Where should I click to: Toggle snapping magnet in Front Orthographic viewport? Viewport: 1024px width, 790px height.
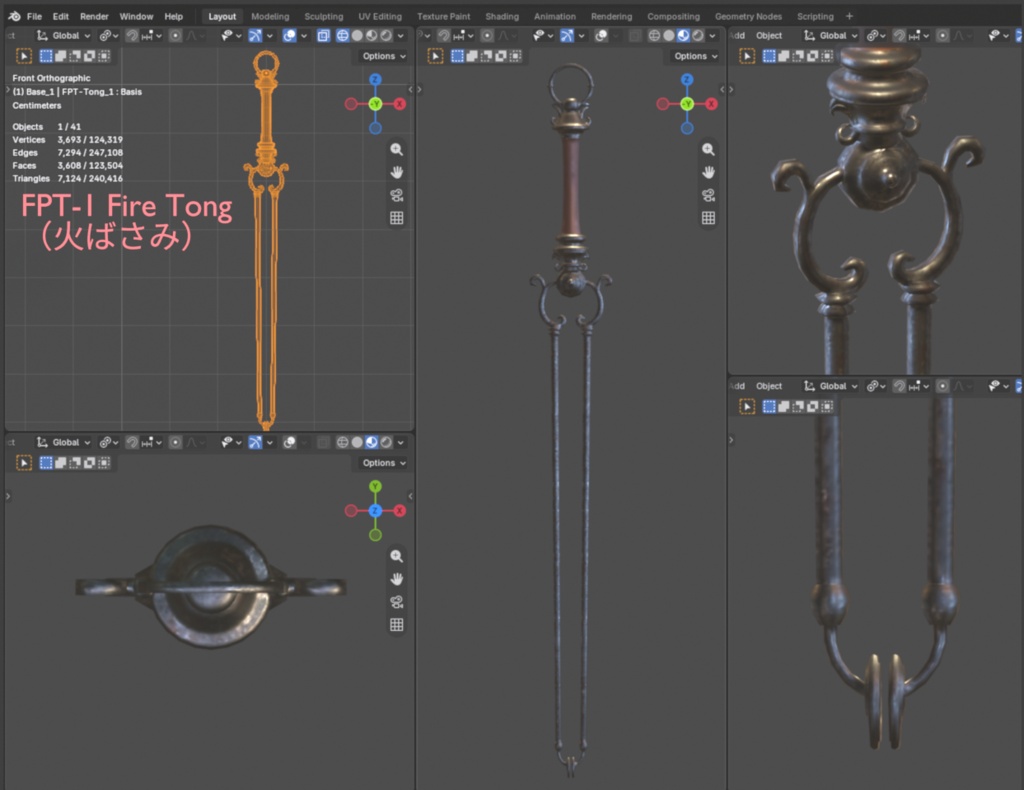(131, 36)
